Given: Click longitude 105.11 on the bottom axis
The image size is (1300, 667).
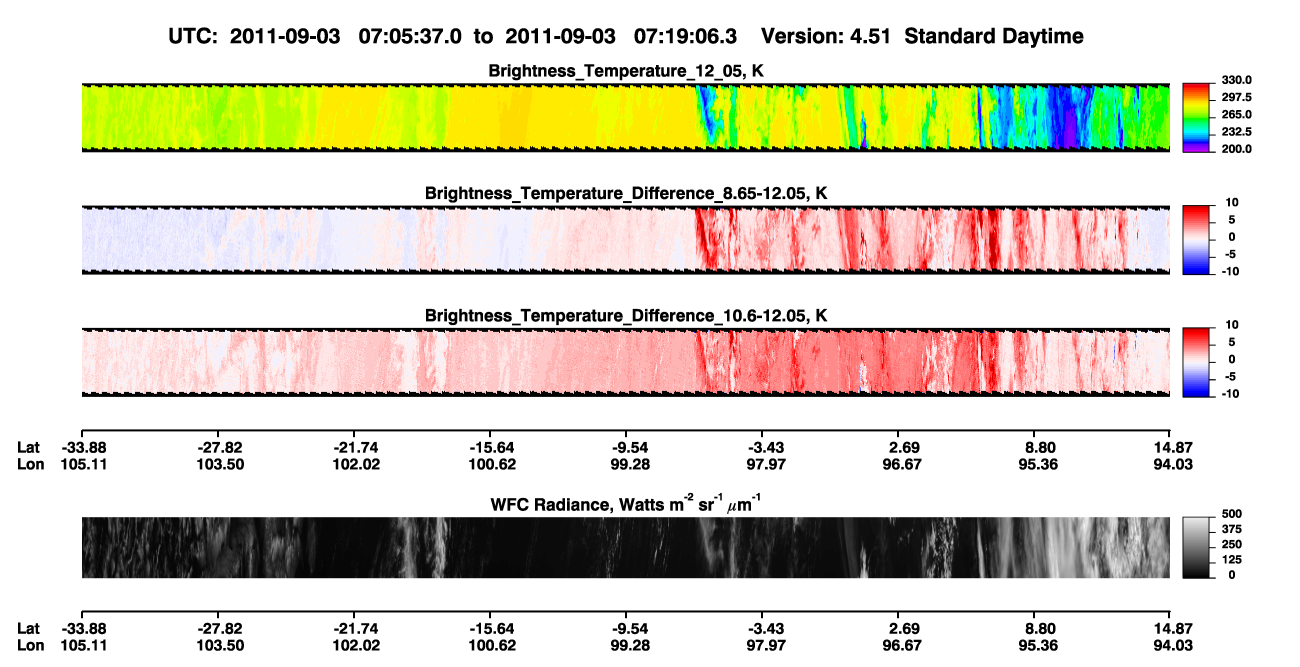Looking at the screenshot, I should pos(83,644).
